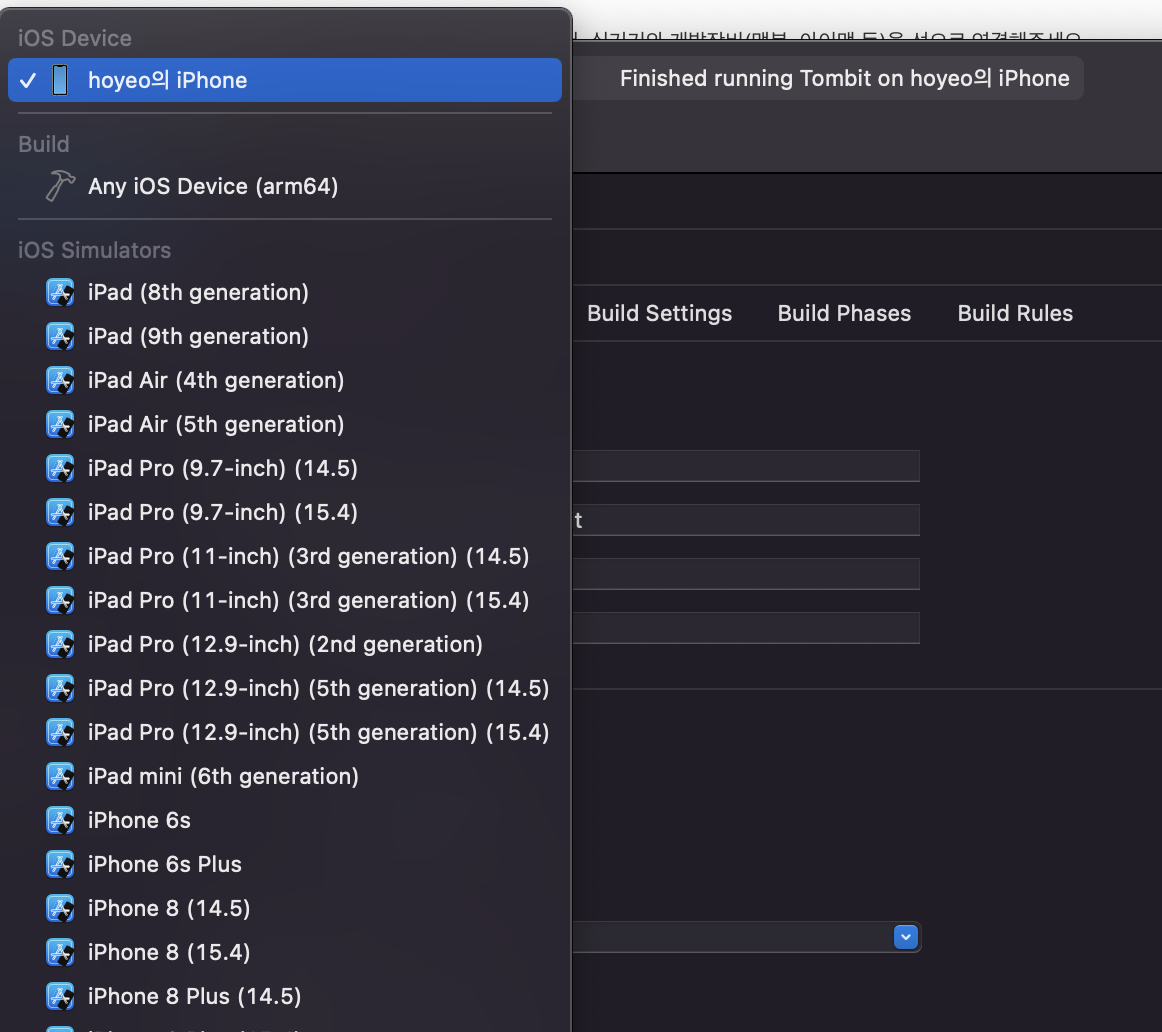Click simulator icon for iPad Air (5th generation)
The height and width of the screenshot is (1032, 1162).
tap(60, 425)
